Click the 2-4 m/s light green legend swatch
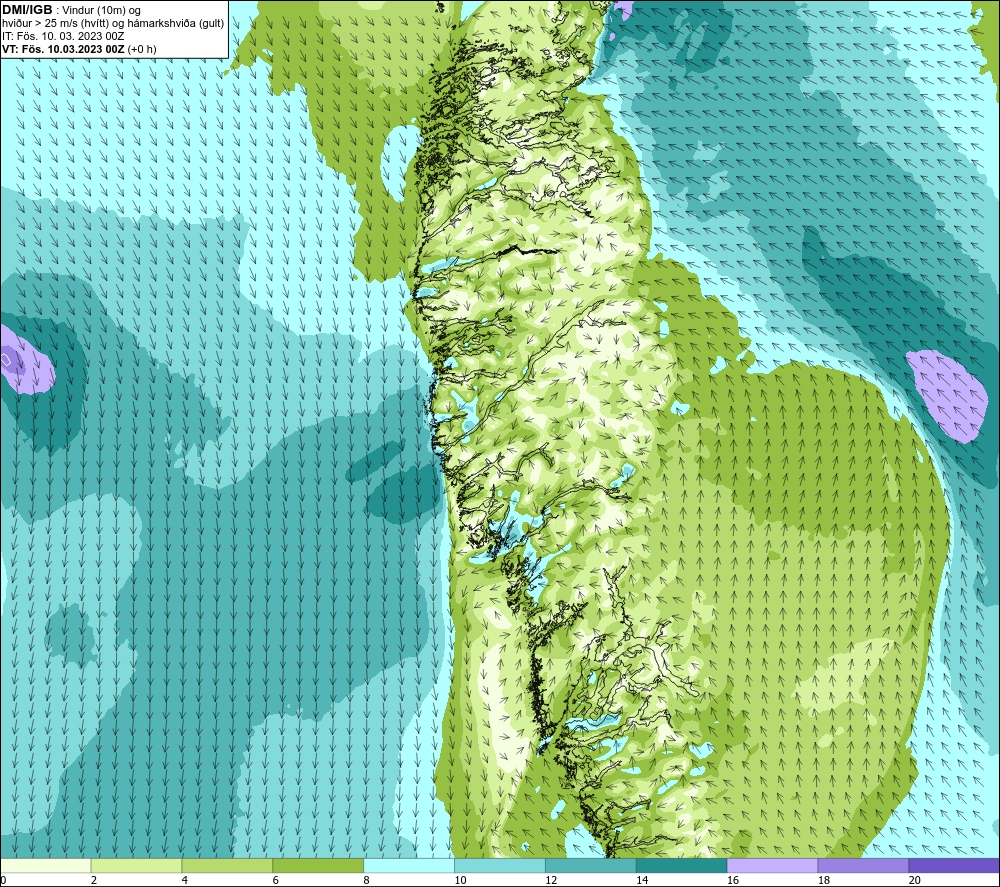 [x=136, y=865]
